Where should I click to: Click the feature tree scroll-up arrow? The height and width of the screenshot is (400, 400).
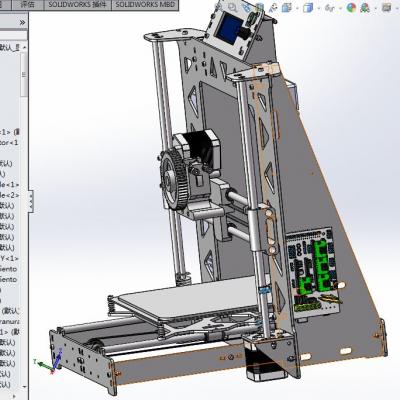click(x=24, y=47)
